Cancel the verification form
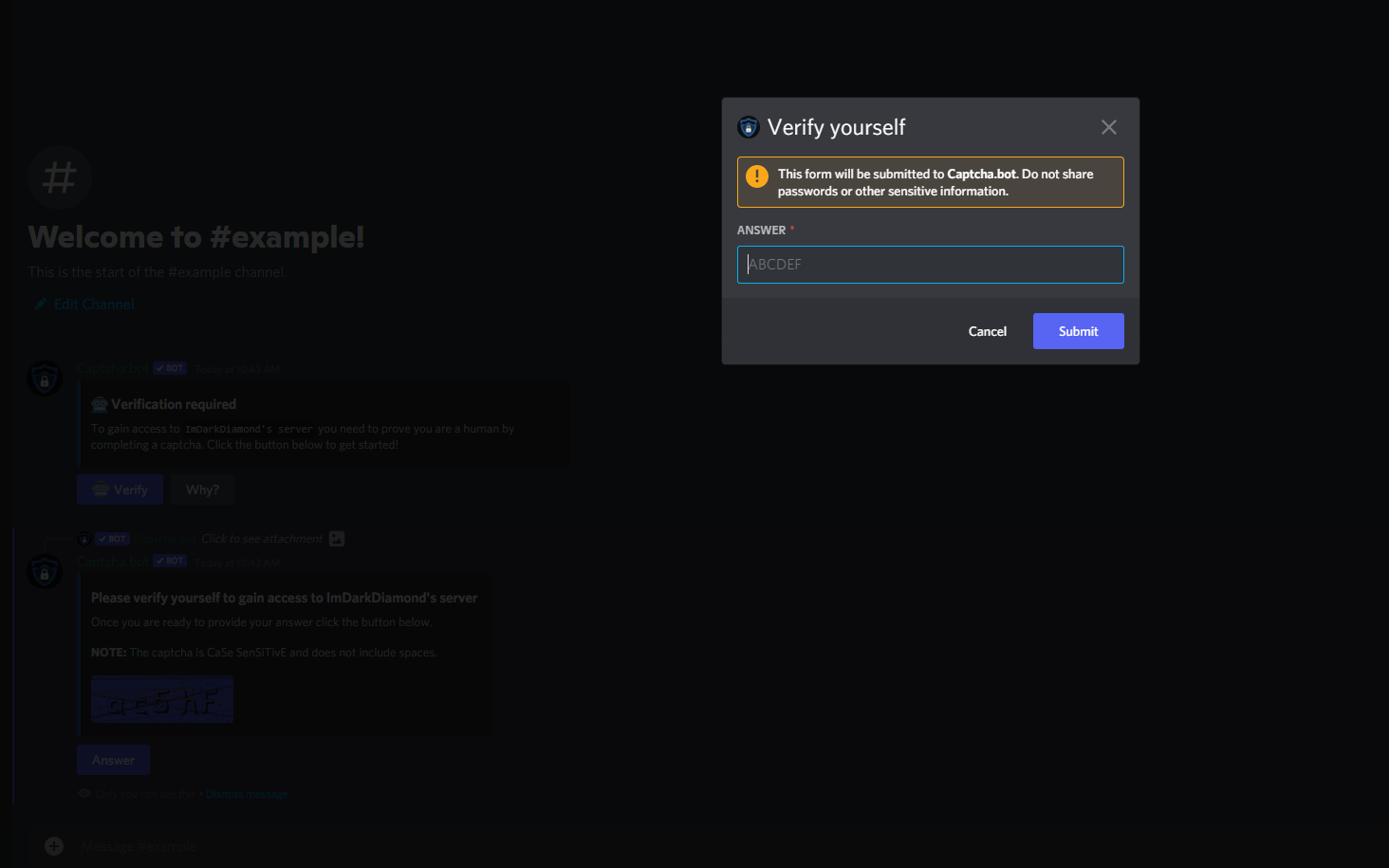Screen dimensions: 1389x868 [x=987, y=331]
